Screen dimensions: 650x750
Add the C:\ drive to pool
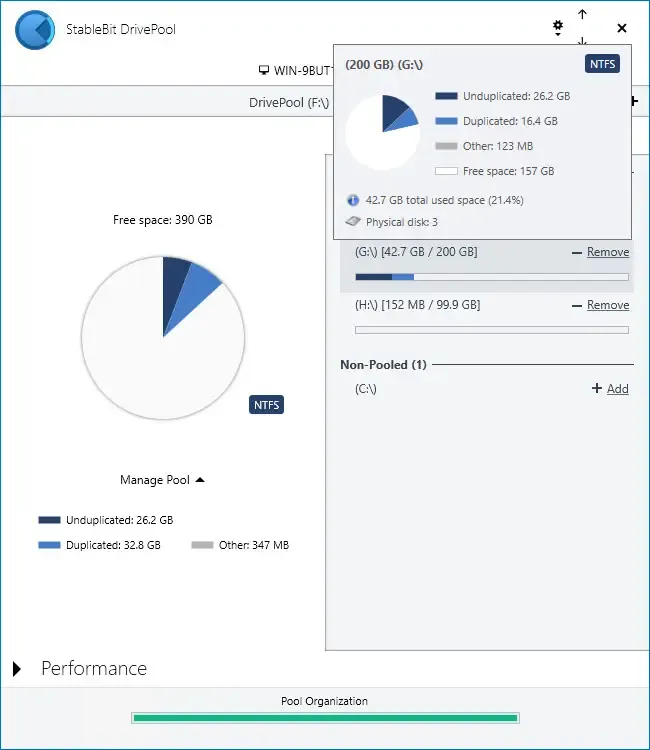(617, 389)
